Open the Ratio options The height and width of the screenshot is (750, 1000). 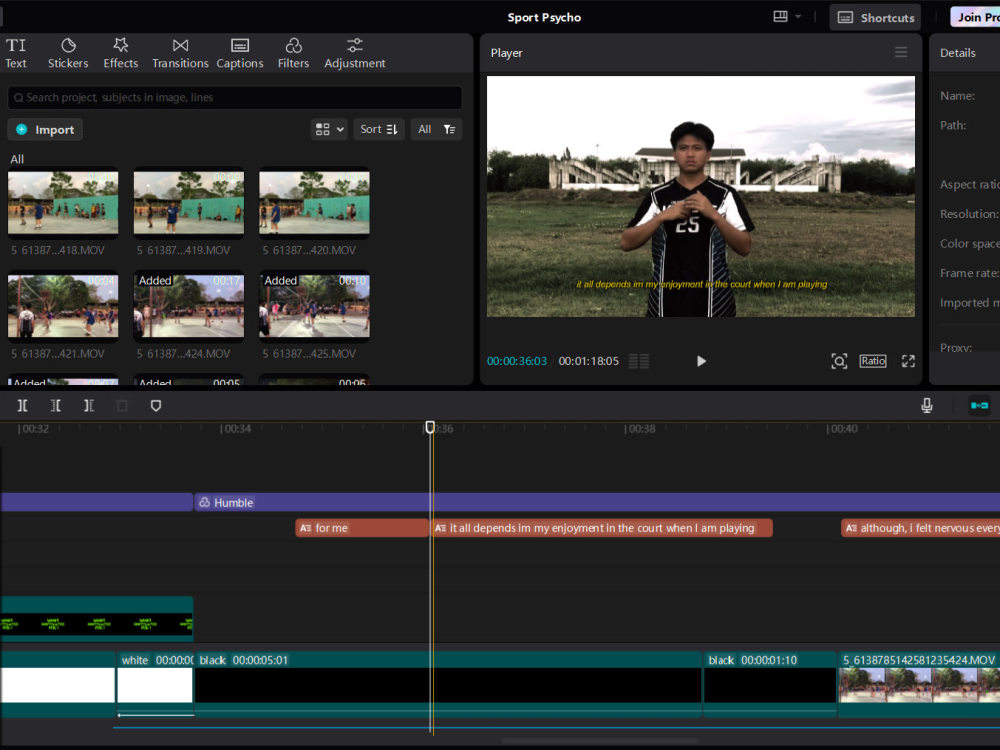872,361
